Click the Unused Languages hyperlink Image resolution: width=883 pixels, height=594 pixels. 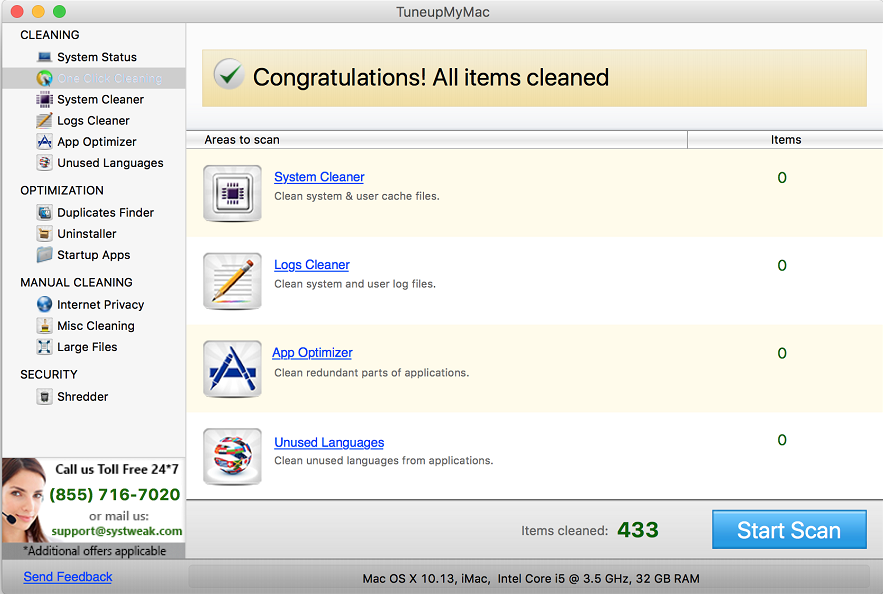[329, 443]
